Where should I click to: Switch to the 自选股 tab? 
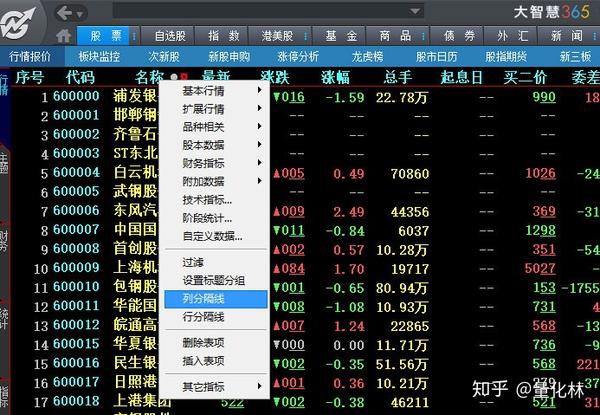pyautogui.click(x=170, y=36)
